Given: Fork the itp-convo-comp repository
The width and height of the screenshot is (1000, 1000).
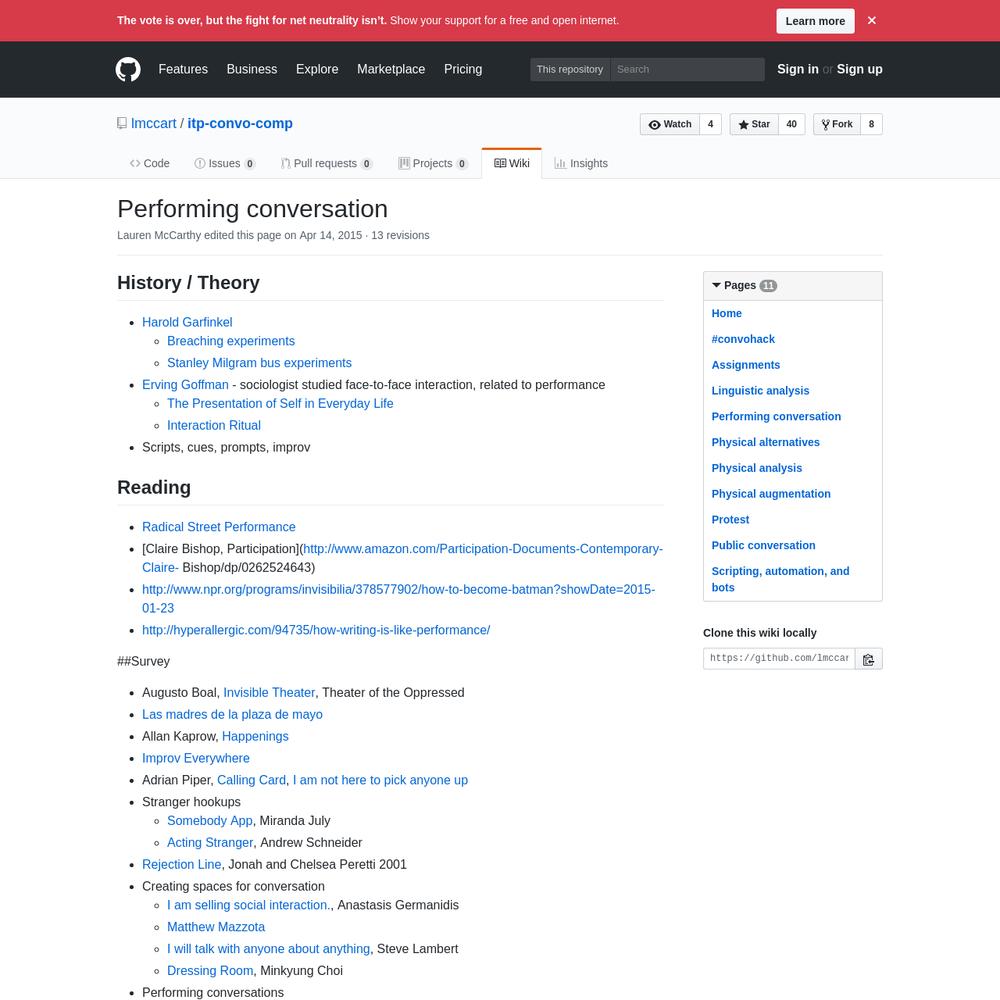Looking at the screenshot, I should [836, 124].
